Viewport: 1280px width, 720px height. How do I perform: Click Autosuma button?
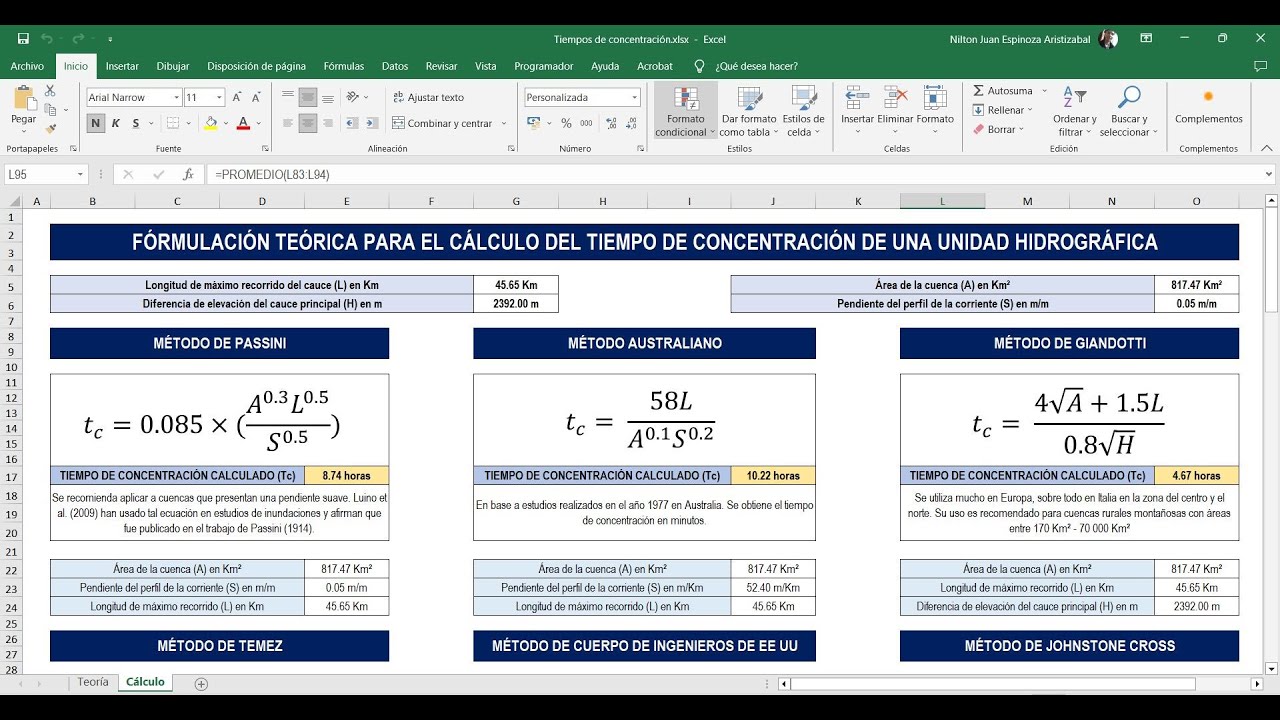[x=1003, y=91]
